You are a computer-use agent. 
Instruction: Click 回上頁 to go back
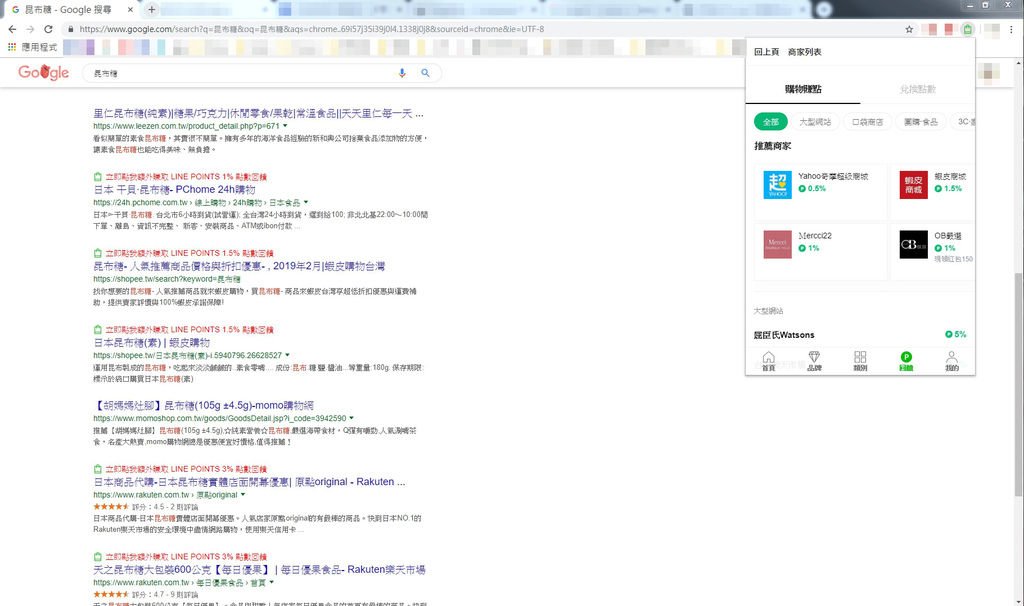(x=766, y=52)
